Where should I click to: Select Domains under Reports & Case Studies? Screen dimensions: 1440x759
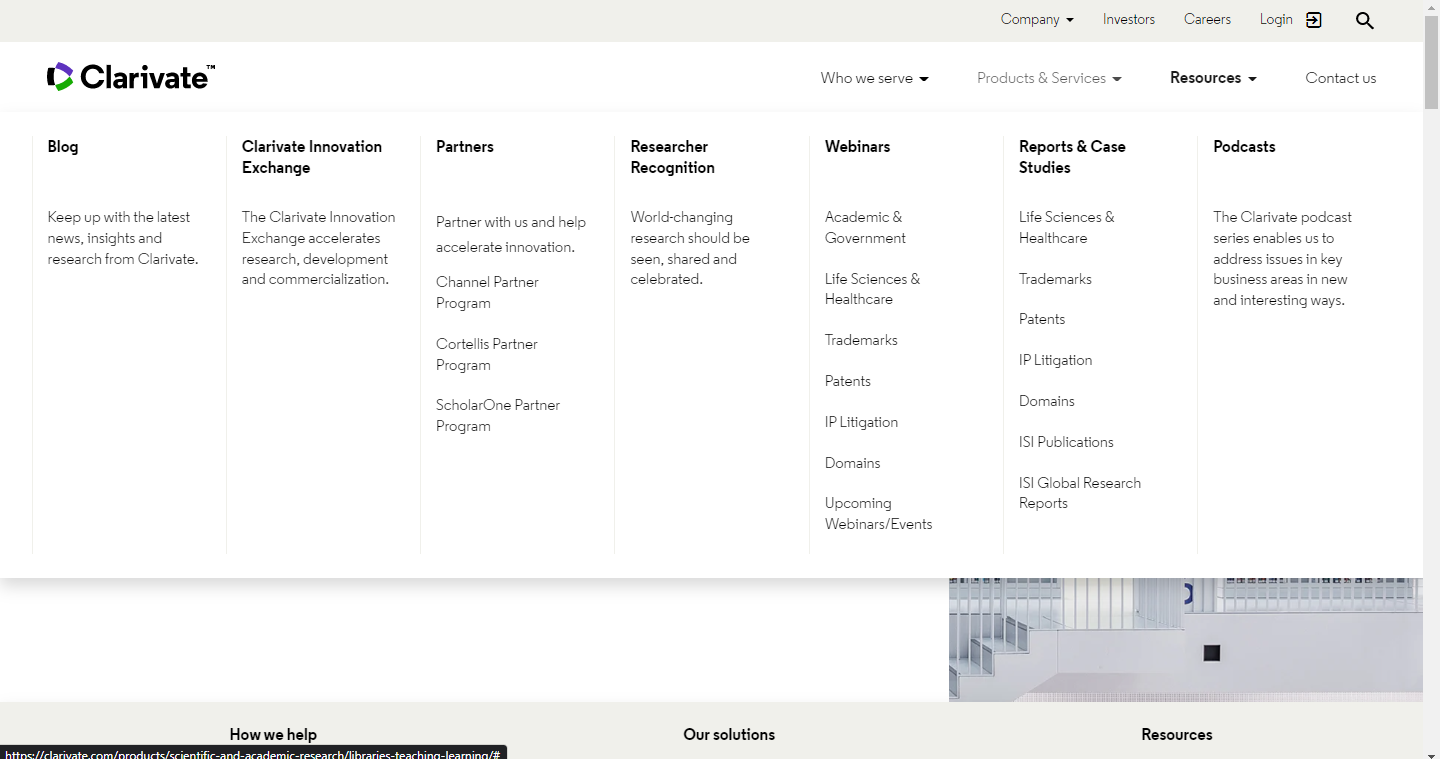[x=1047, y=401]
